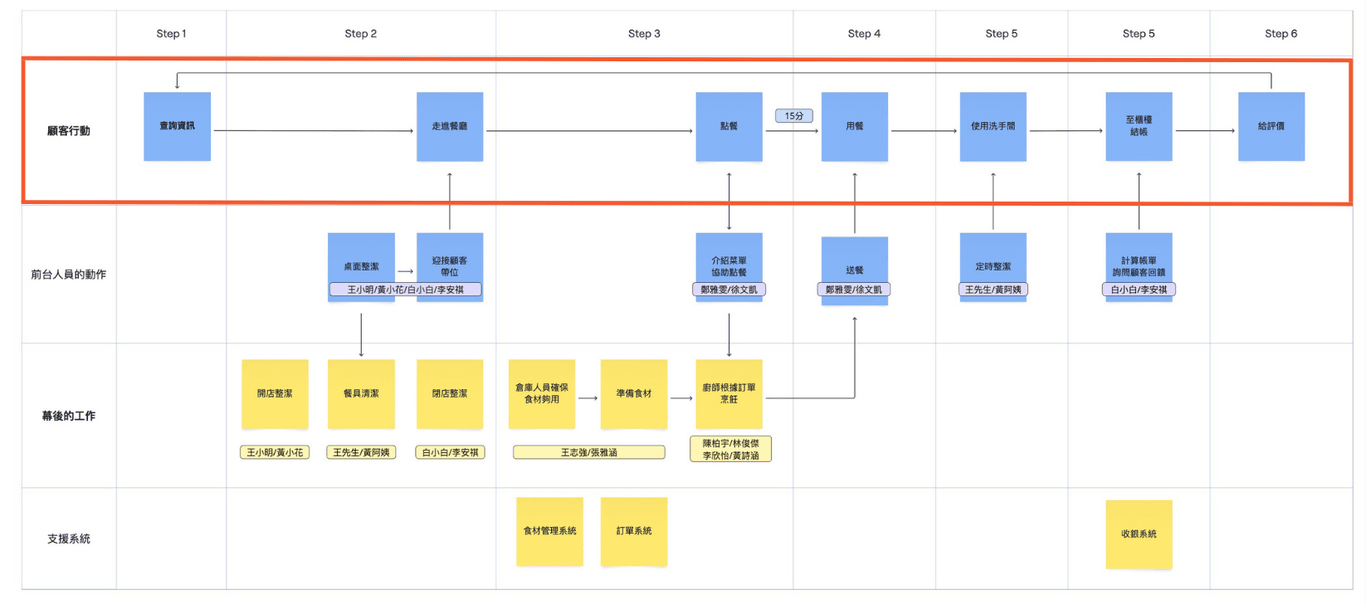Select the 計算帳單詢問顧客回饋 note
This screenshot has width=1366, height=604.
tap(1138, 266)
